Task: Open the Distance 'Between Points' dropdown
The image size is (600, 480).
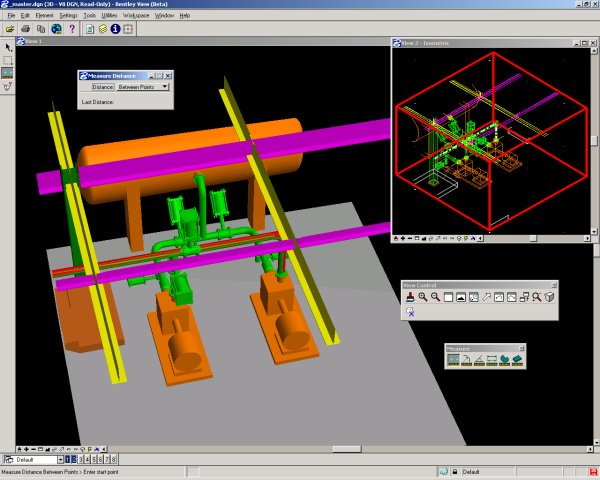Action: [164, 87]
